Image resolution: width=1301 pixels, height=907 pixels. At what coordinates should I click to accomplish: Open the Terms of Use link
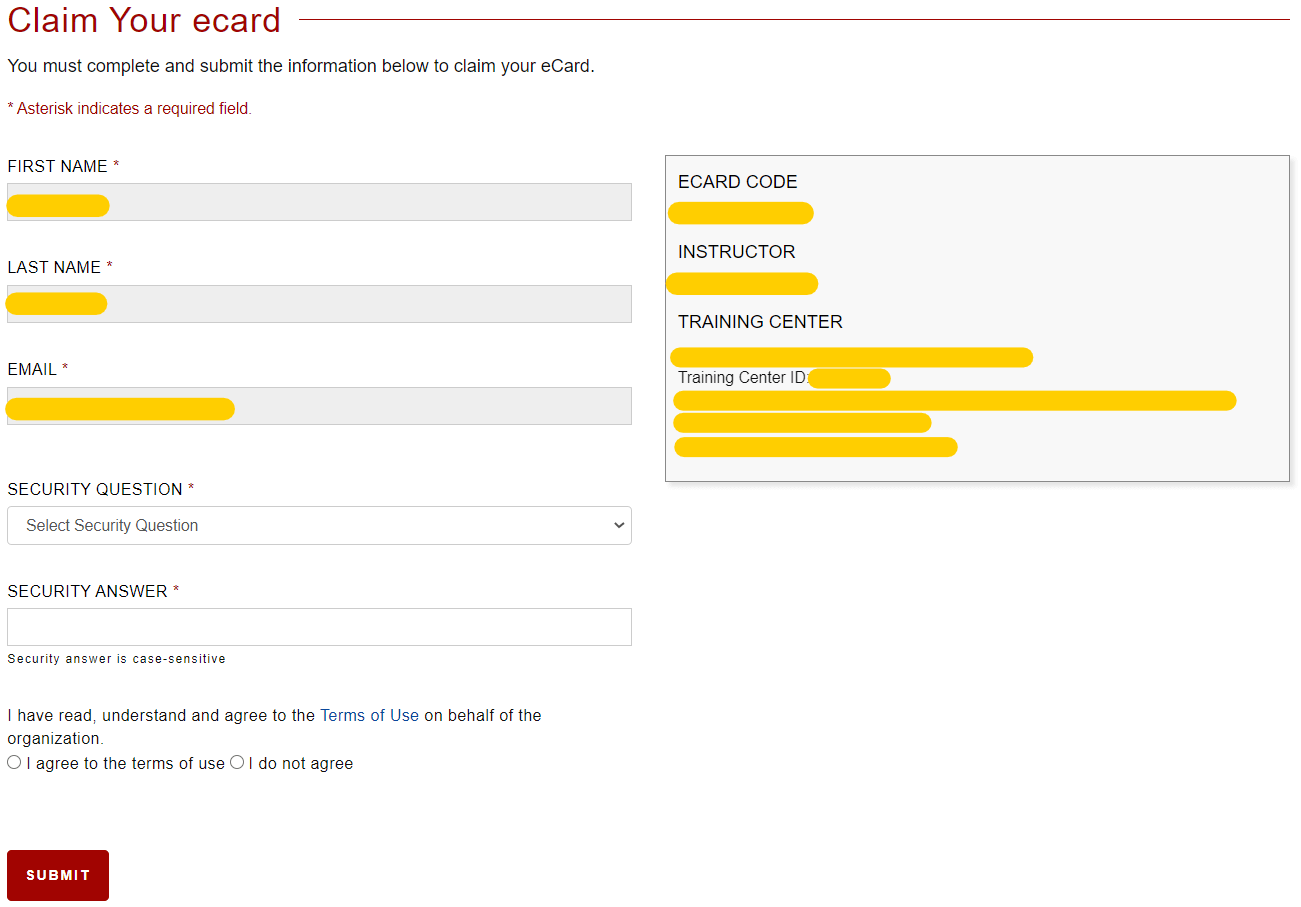[x=369, y=715]
